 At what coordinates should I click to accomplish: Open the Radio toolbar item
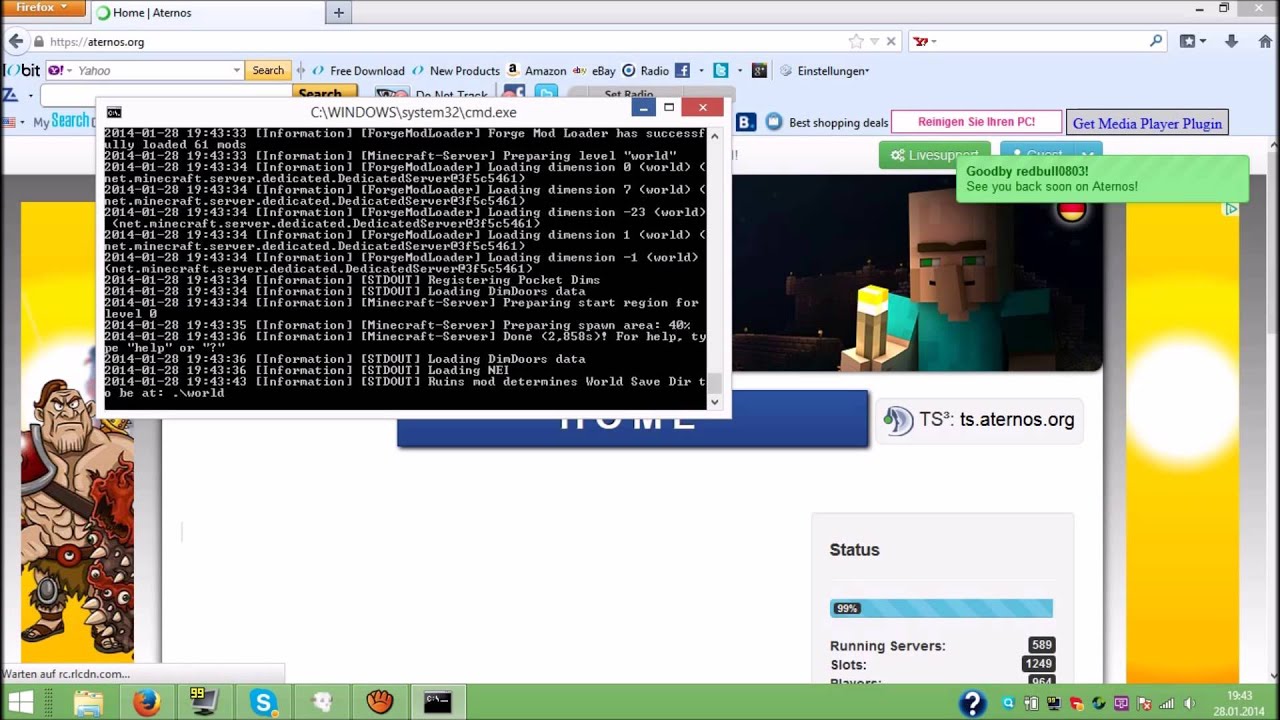pyautogui.click(x=646, y=70)
